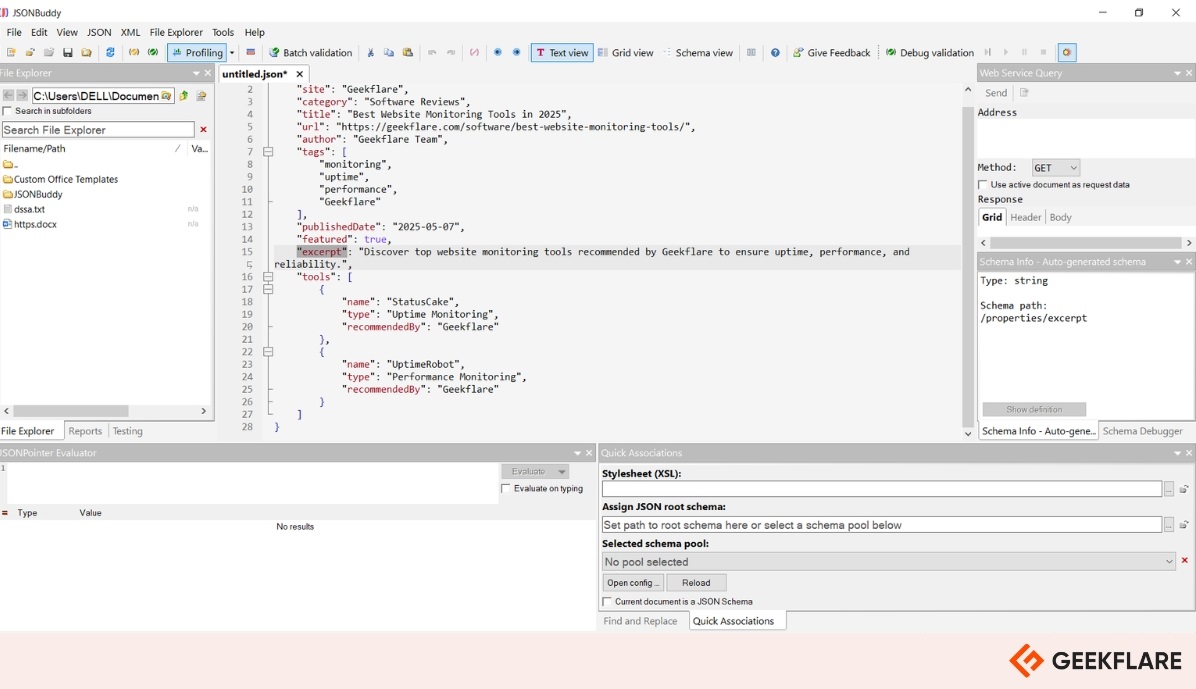The height and width of the screenshot is (689, 1196).
Task: Switch to the Schema Debugger tab
Action: tap(1143, 431)
